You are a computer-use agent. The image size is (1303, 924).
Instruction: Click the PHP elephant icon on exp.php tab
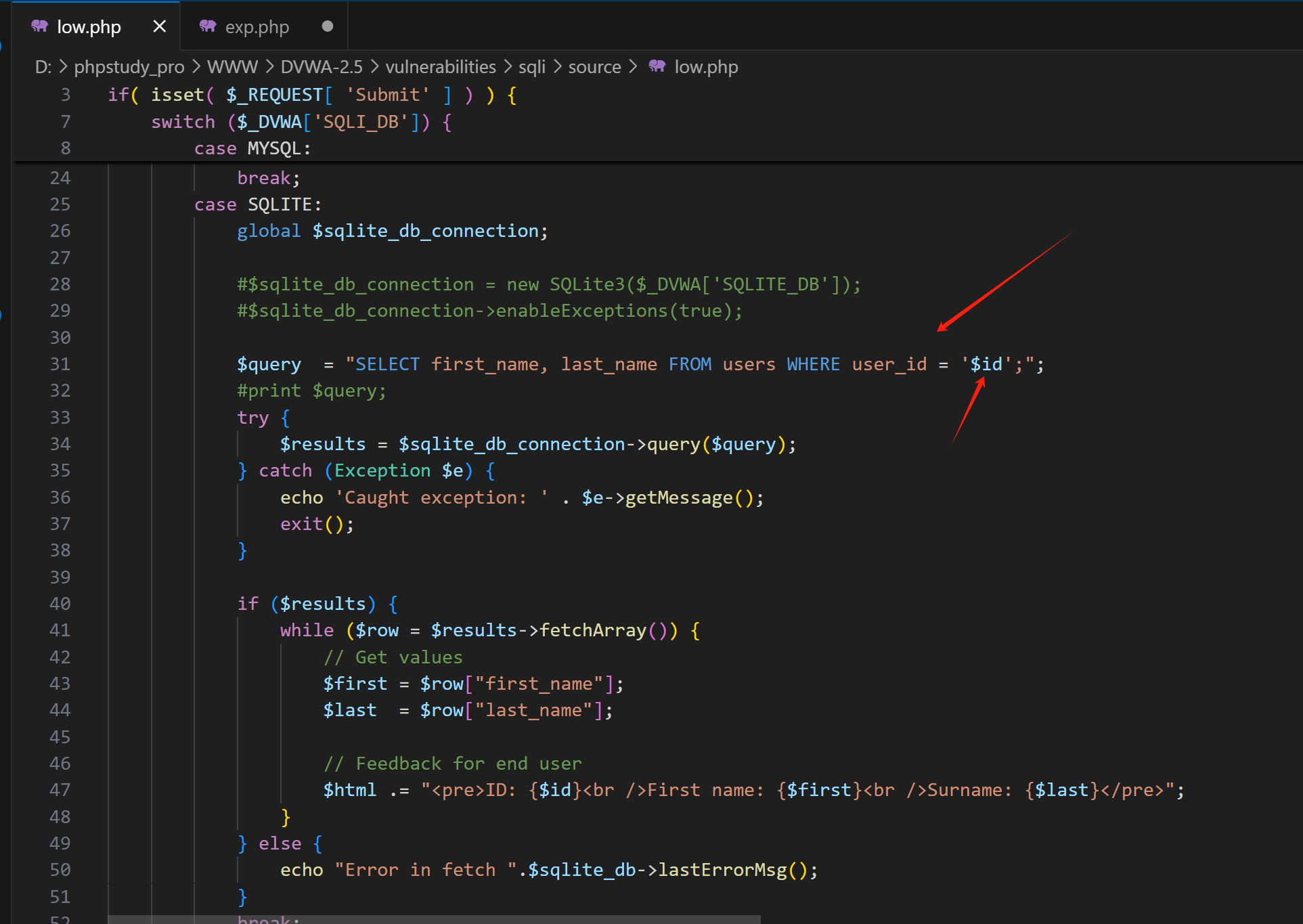click(208, 26)
